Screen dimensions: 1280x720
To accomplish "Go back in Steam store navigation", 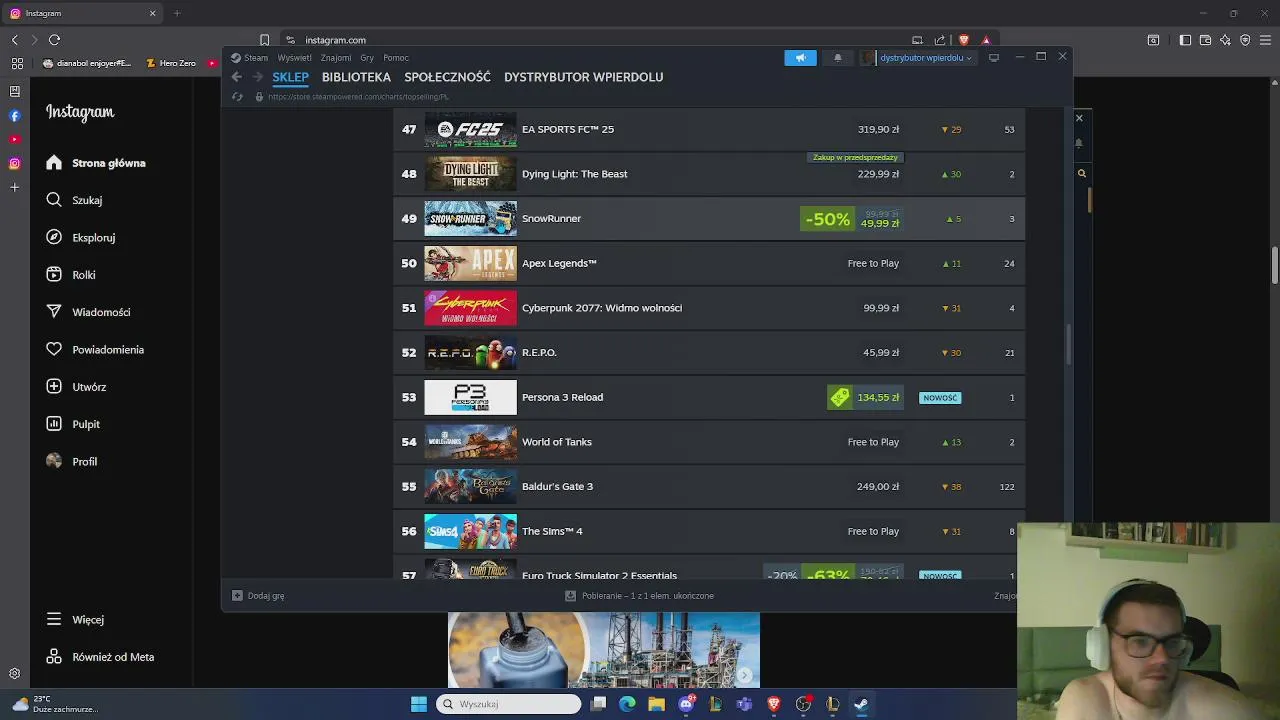I will coord(236,77).
